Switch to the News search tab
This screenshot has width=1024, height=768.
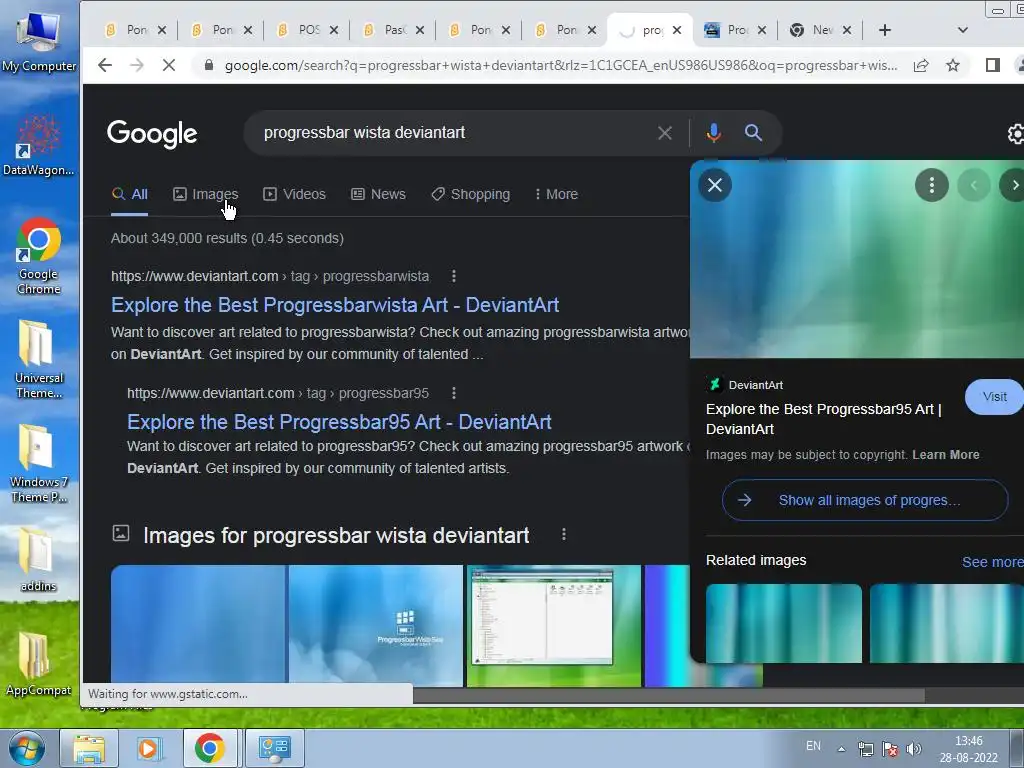(378, 194)
